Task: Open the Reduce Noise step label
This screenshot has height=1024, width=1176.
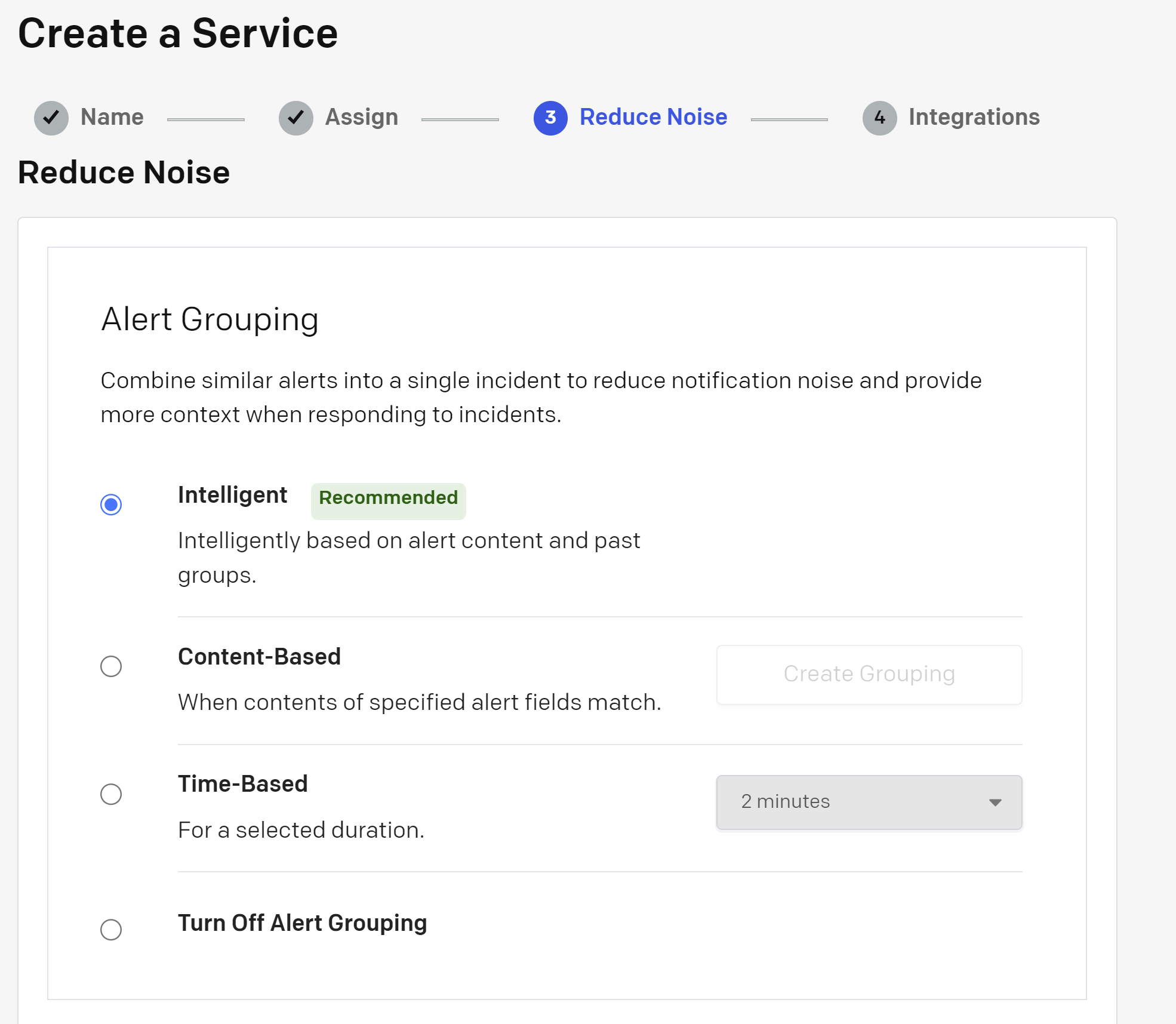Action: (654, 117)
